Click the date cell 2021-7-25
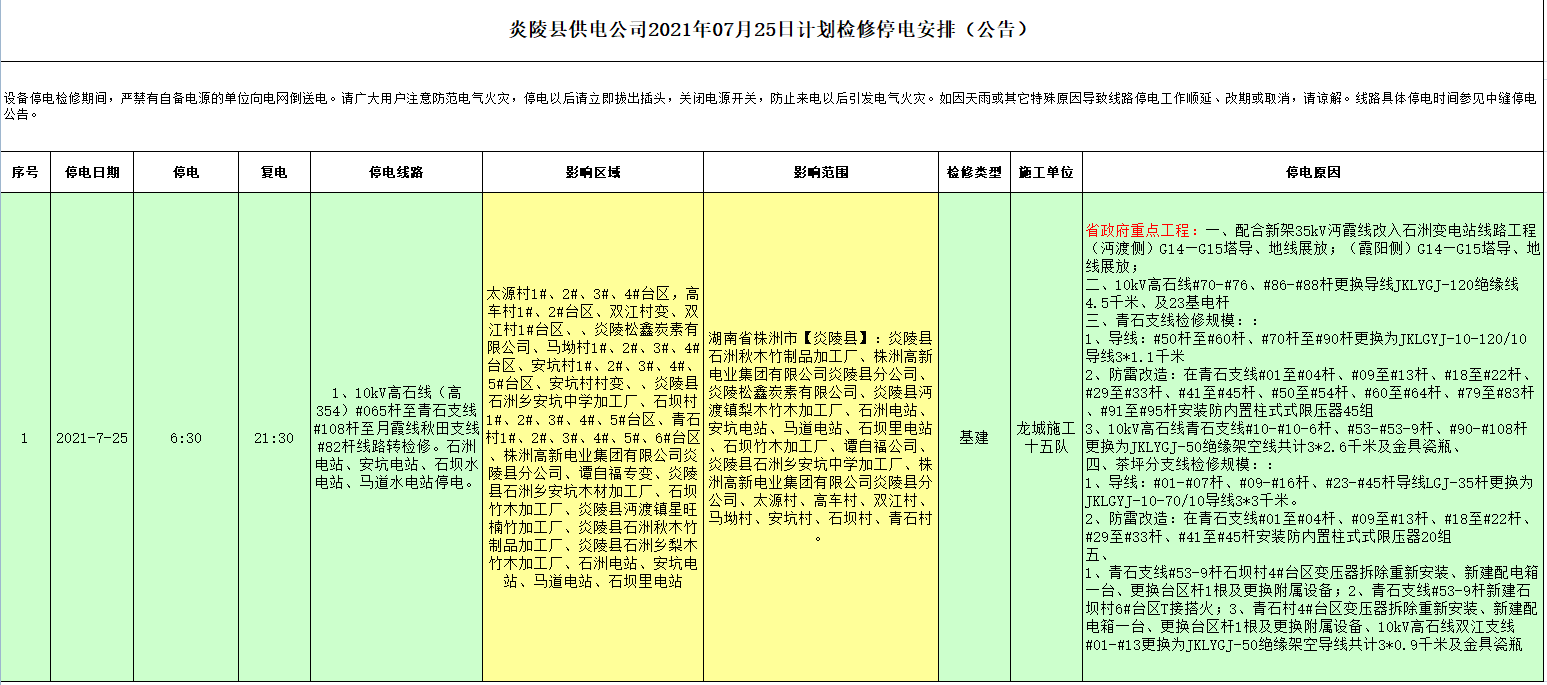 [x=92, y=438]
